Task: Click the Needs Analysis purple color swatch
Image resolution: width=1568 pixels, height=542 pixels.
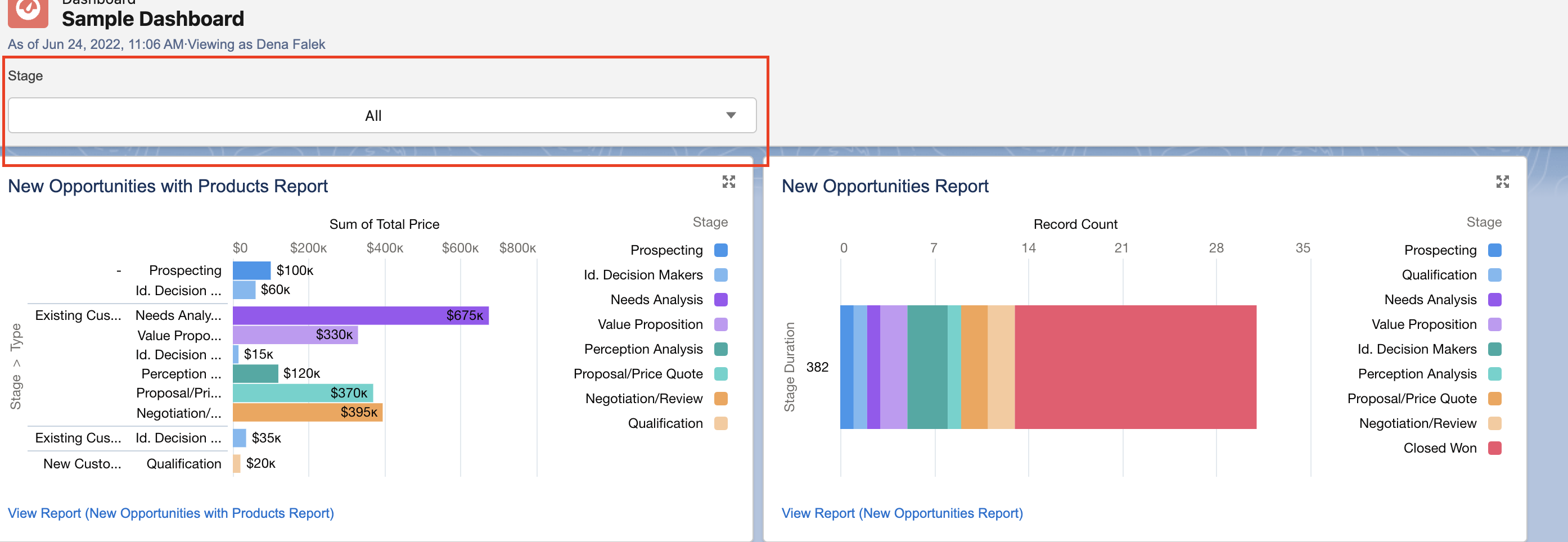Action: (720, 299)
